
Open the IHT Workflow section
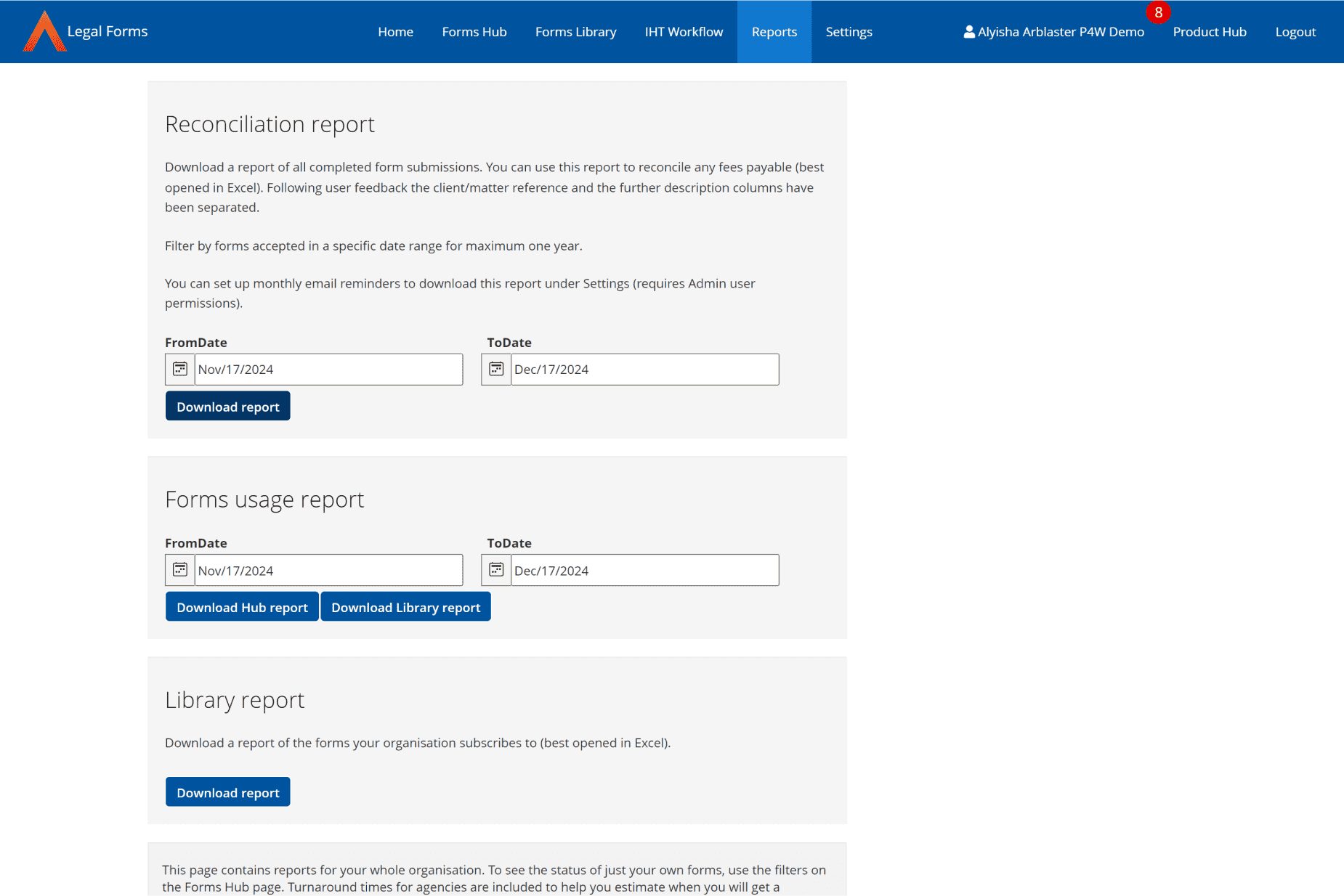(684, 32)
